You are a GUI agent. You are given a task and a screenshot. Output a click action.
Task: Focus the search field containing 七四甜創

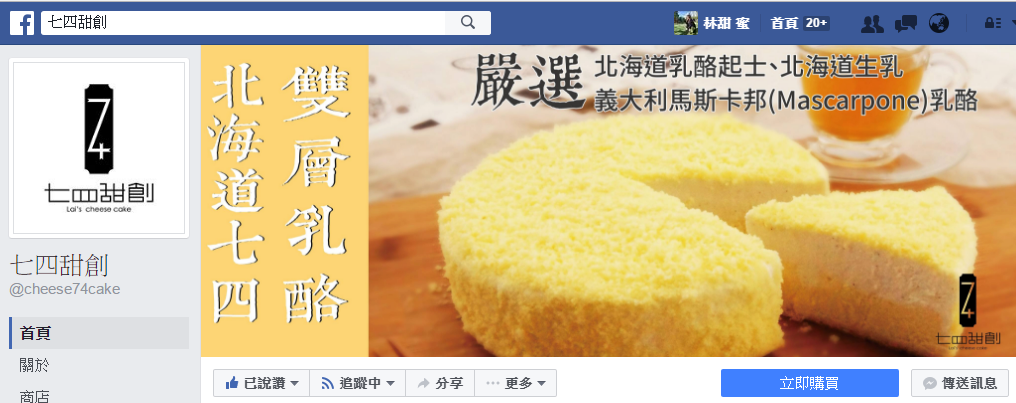click(243, 23)
